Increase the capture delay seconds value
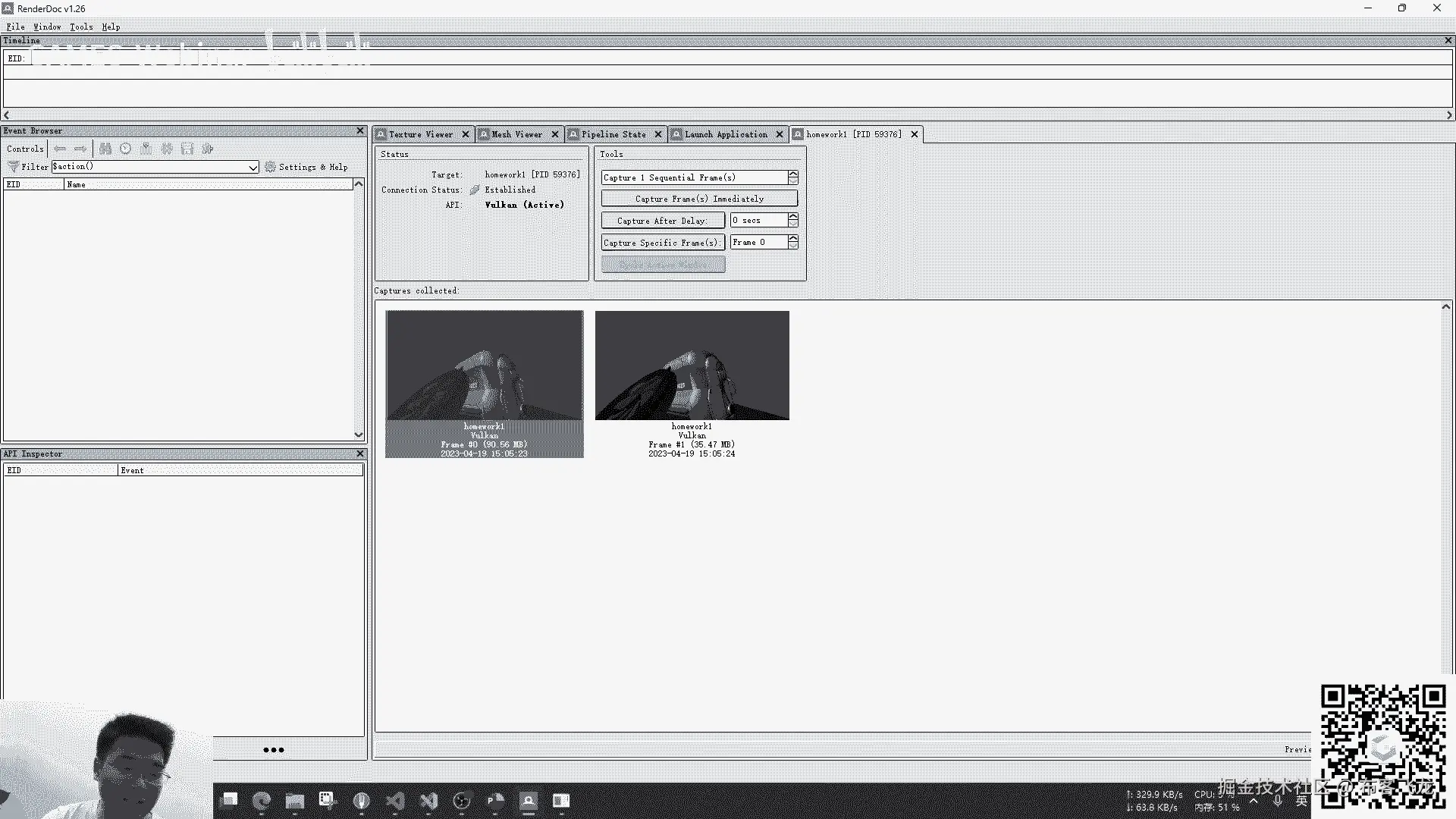 (x=793, y=217)
